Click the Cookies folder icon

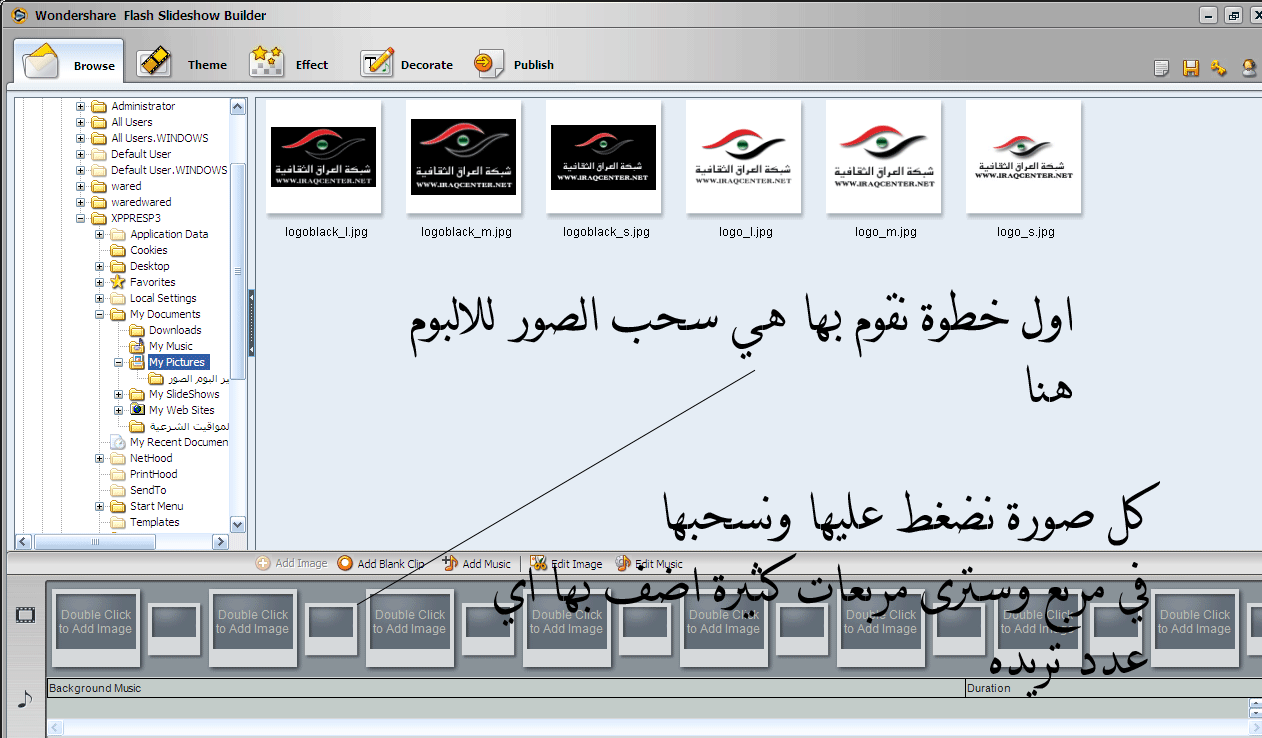[x=118, y=250]
